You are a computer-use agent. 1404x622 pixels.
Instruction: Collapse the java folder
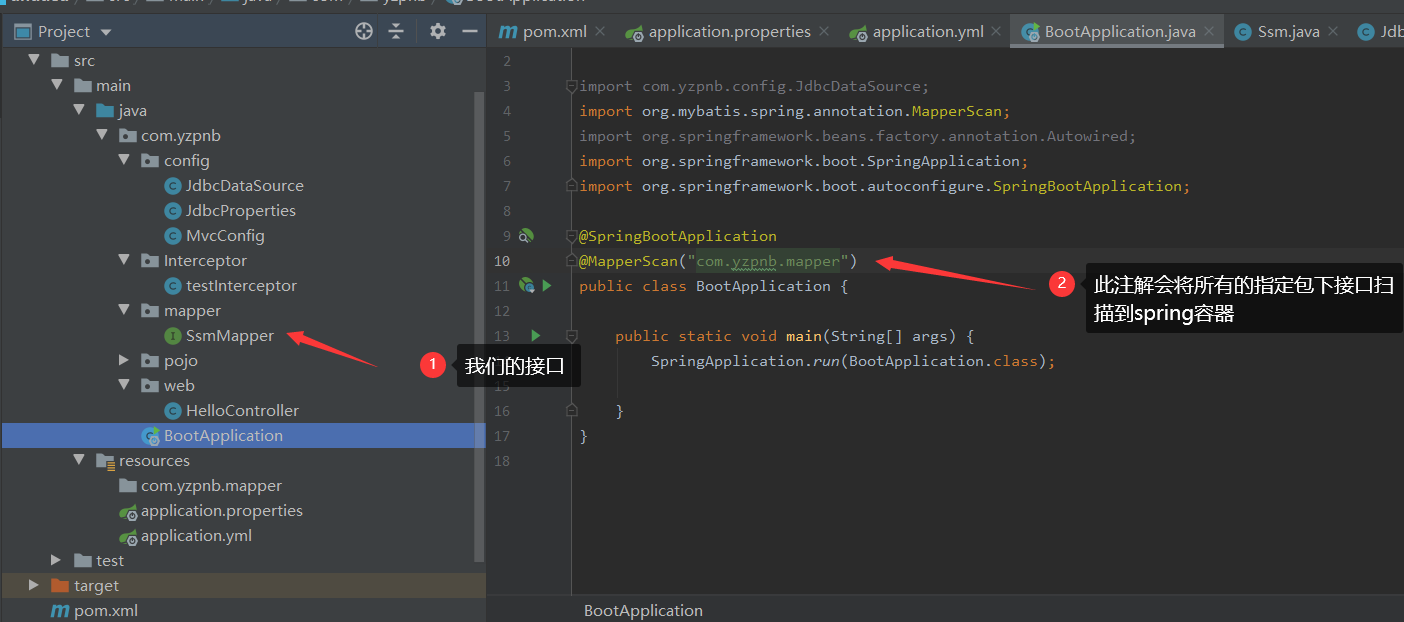coord(79,110)
